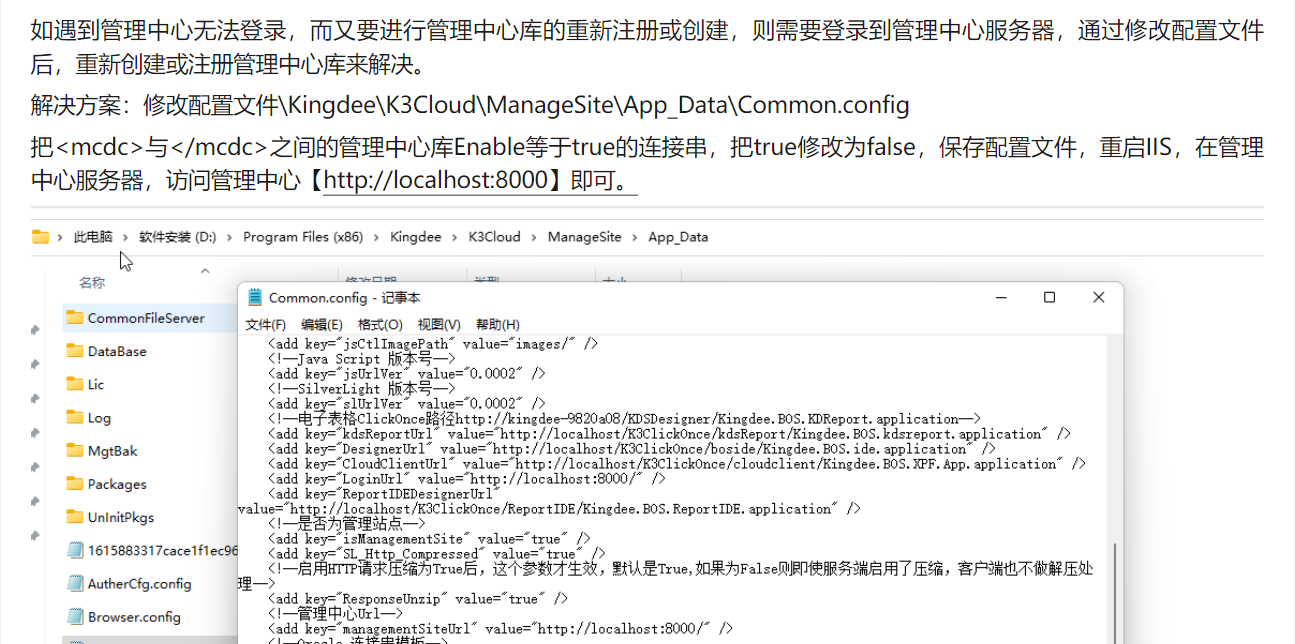The width and height of the screenshot is (1295, 644).
Task: Click the folder icon at the address bar start
Action: pos(40,237)
